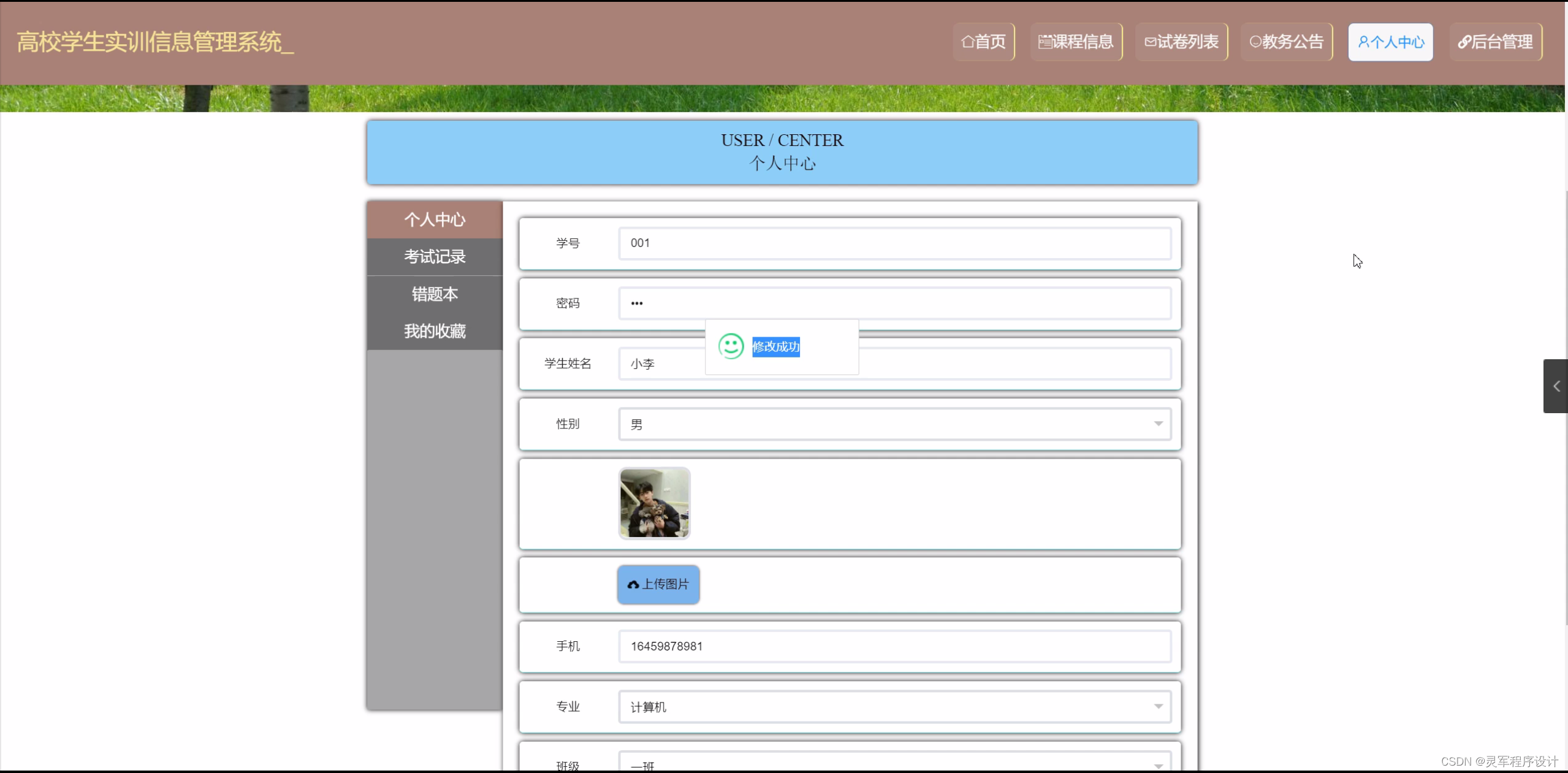Expand the 专业 major dropdown
This screenshot has height=773, width=1568.
[1157, 706]
